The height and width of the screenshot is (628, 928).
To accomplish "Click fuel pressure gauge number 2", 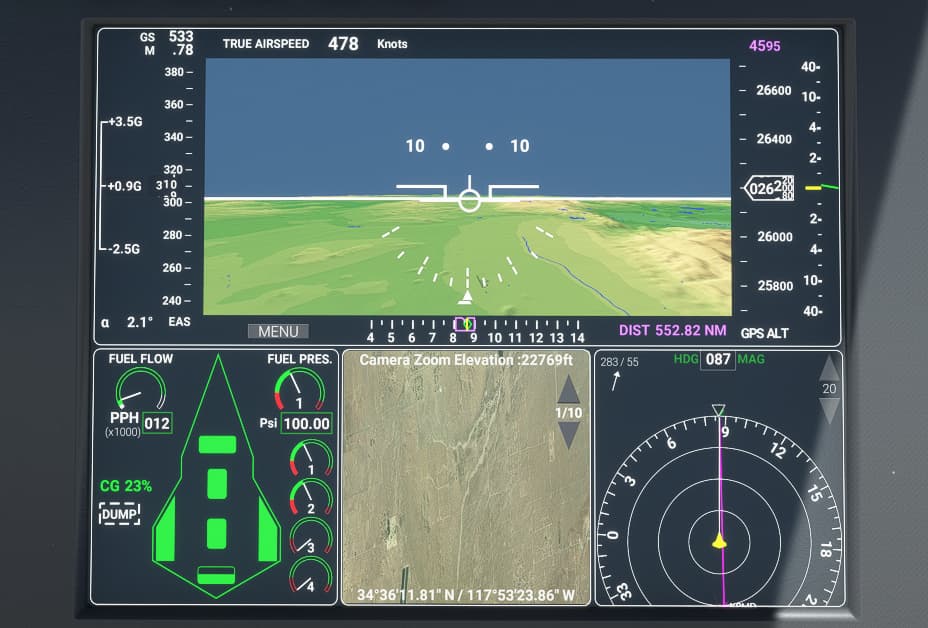I will point(310,497).
